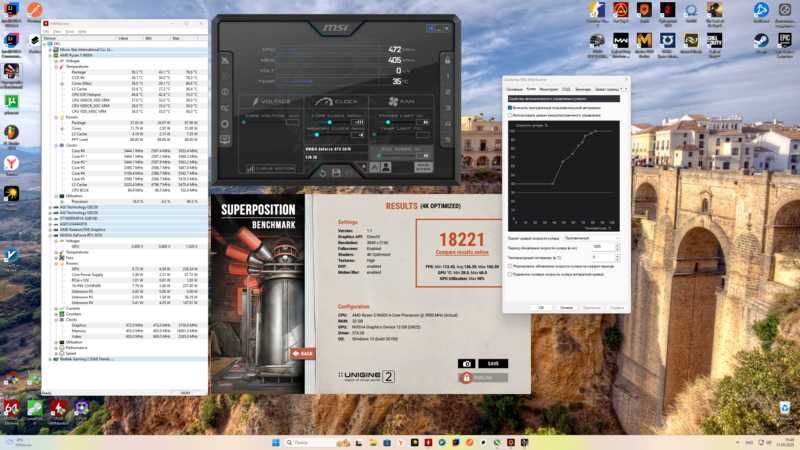Expand the GPU Temperatures node in HWMonitor
The image size is (800, 450).
pos(56,252)
